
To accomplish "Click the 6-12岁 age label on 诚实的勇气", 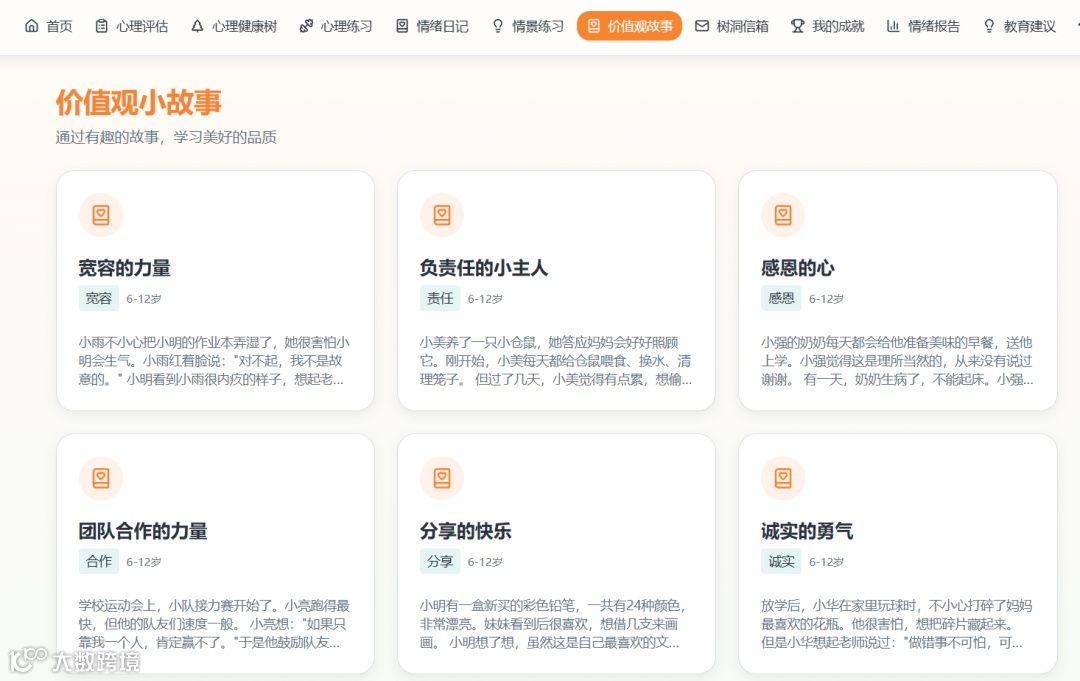I will 826,562.
